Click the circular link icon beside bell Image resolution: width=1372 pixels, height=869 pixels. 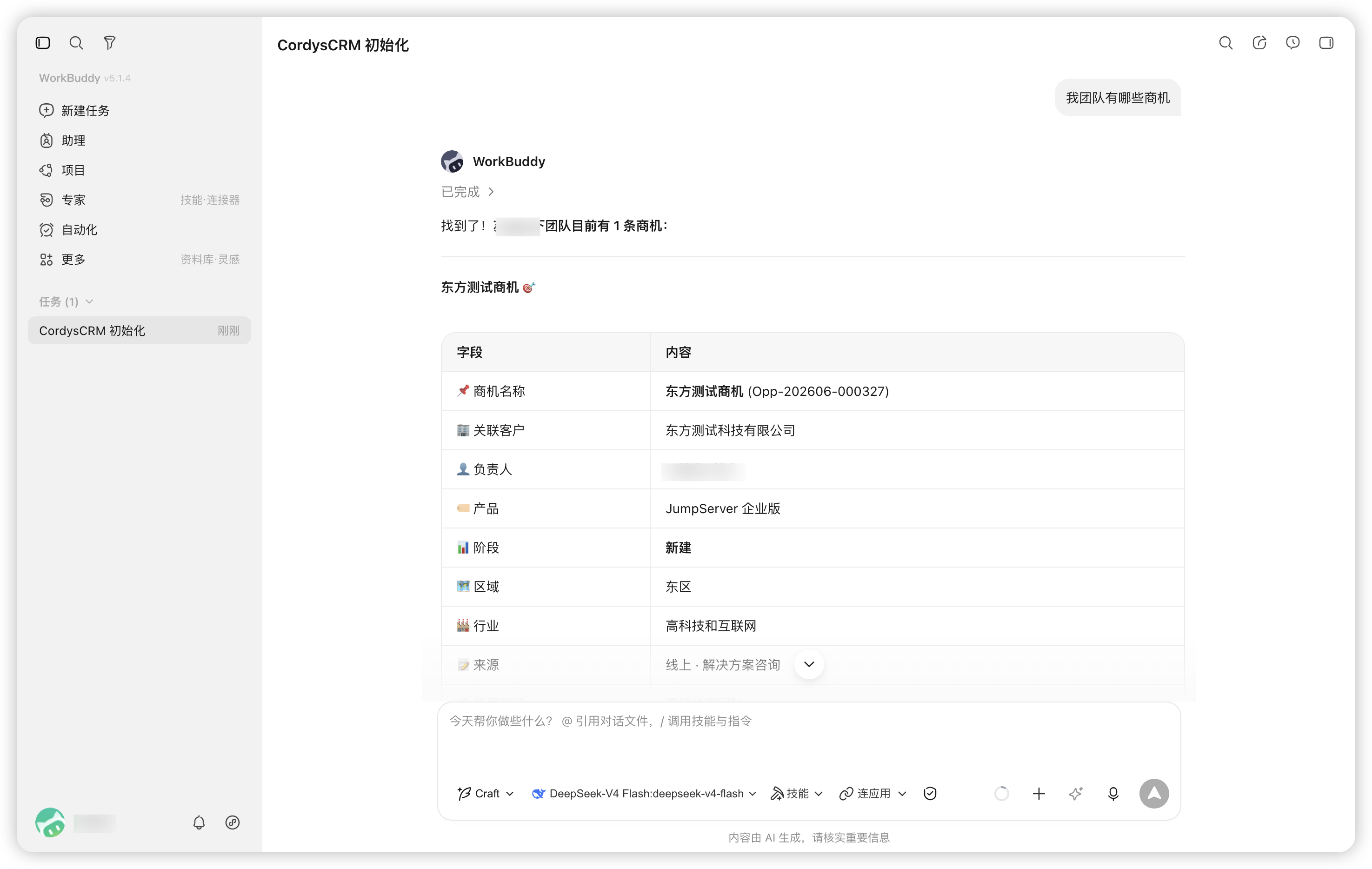[x=233, y=822]
